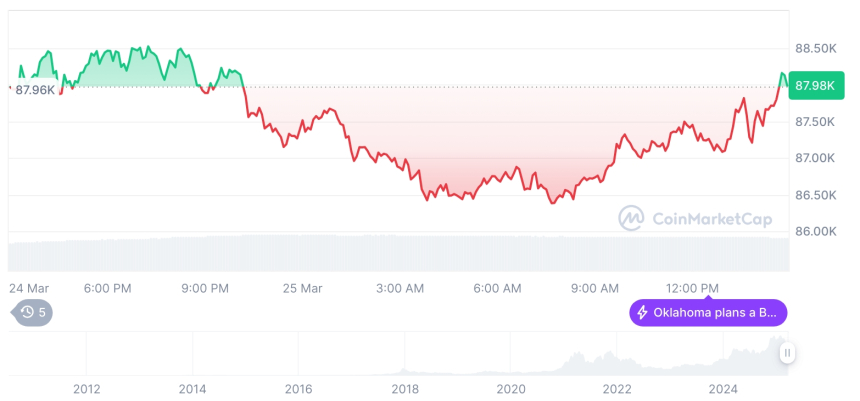Select 2024 on the bottom year timeline

click(x=722, y=389)
